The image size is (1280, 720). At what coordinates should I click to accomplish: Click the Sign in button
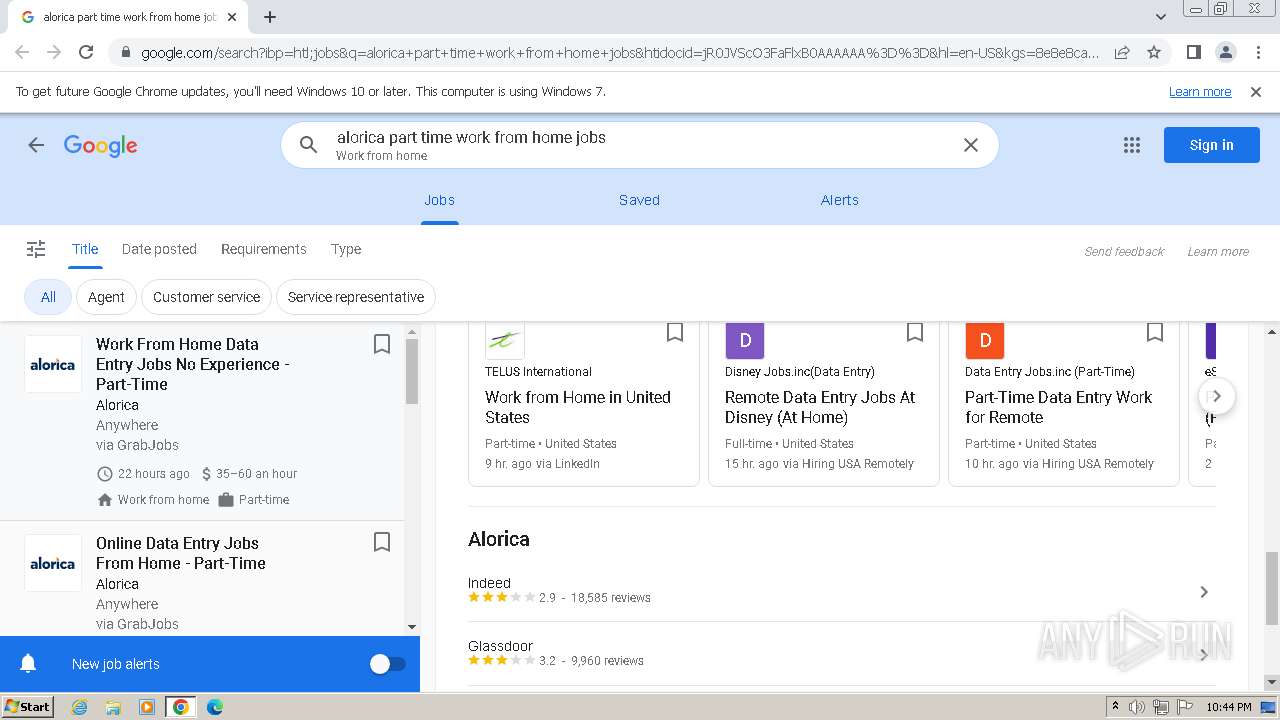[x=1211, y=145]
